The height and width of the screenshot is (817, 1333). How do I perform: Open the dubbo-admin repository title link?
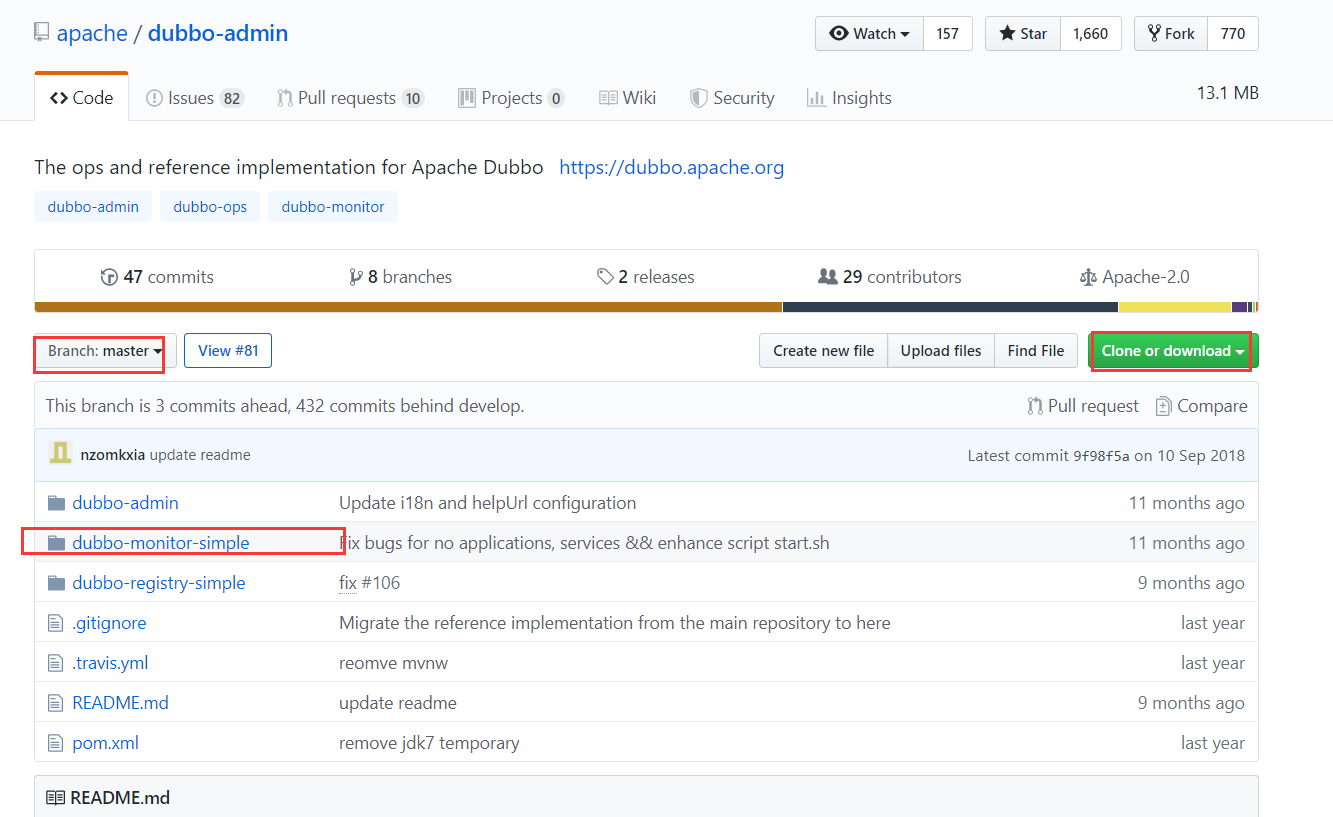[x=218, y=33]
